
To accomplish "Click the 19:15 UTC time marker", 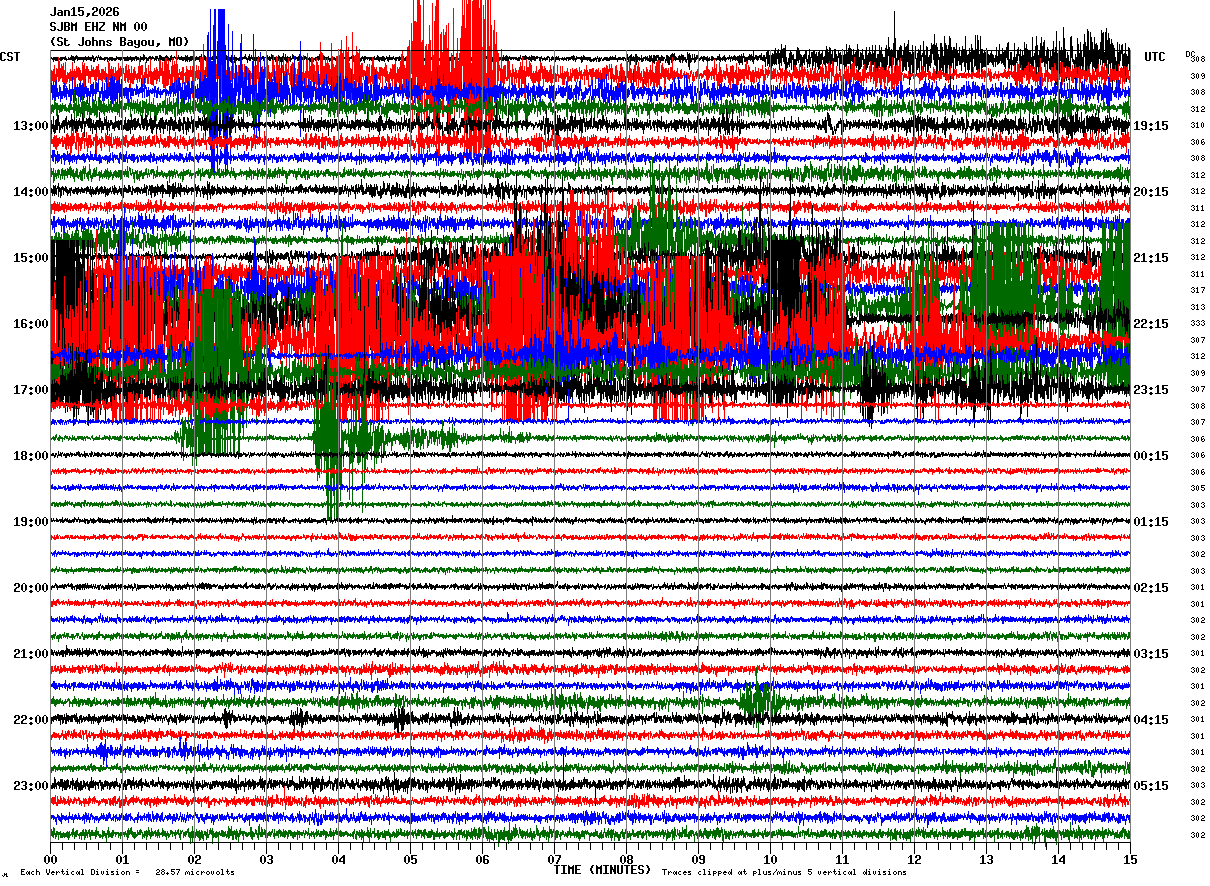I will (x=1151, y=126).
